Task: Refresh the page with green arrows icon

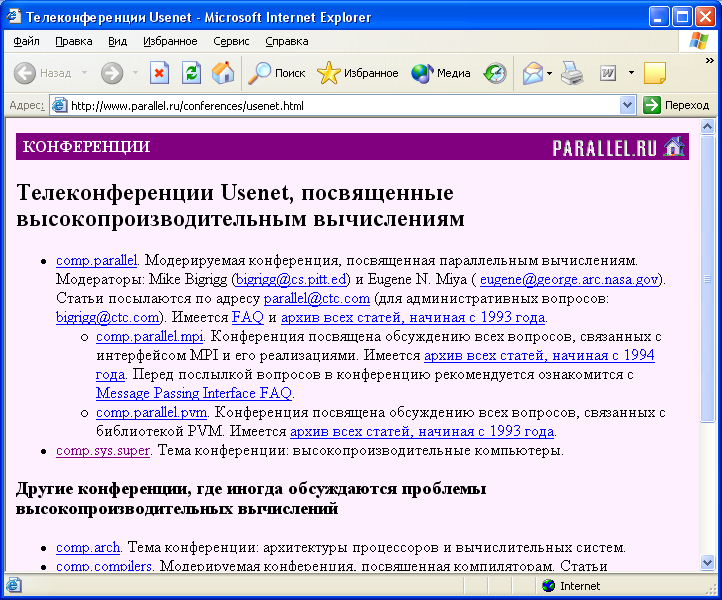Action: [x=191, y=73]
